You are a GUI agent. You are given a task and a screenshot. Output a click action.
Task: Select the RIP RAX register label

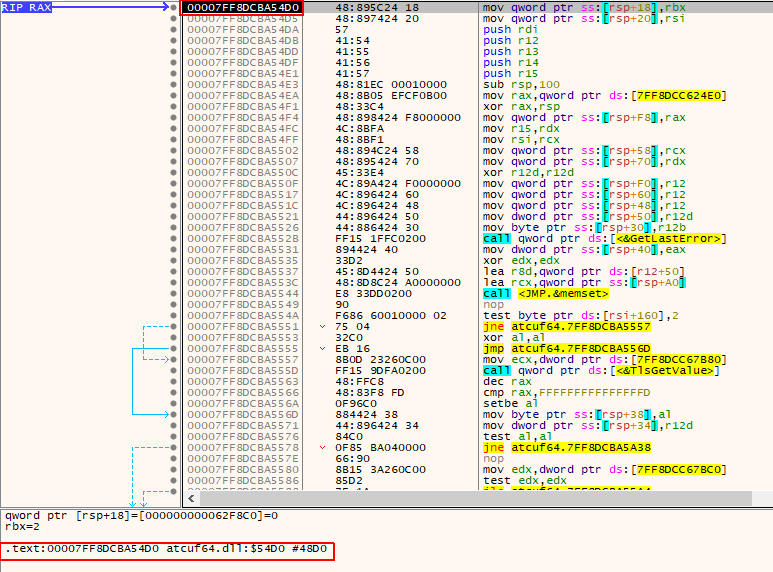27,7
